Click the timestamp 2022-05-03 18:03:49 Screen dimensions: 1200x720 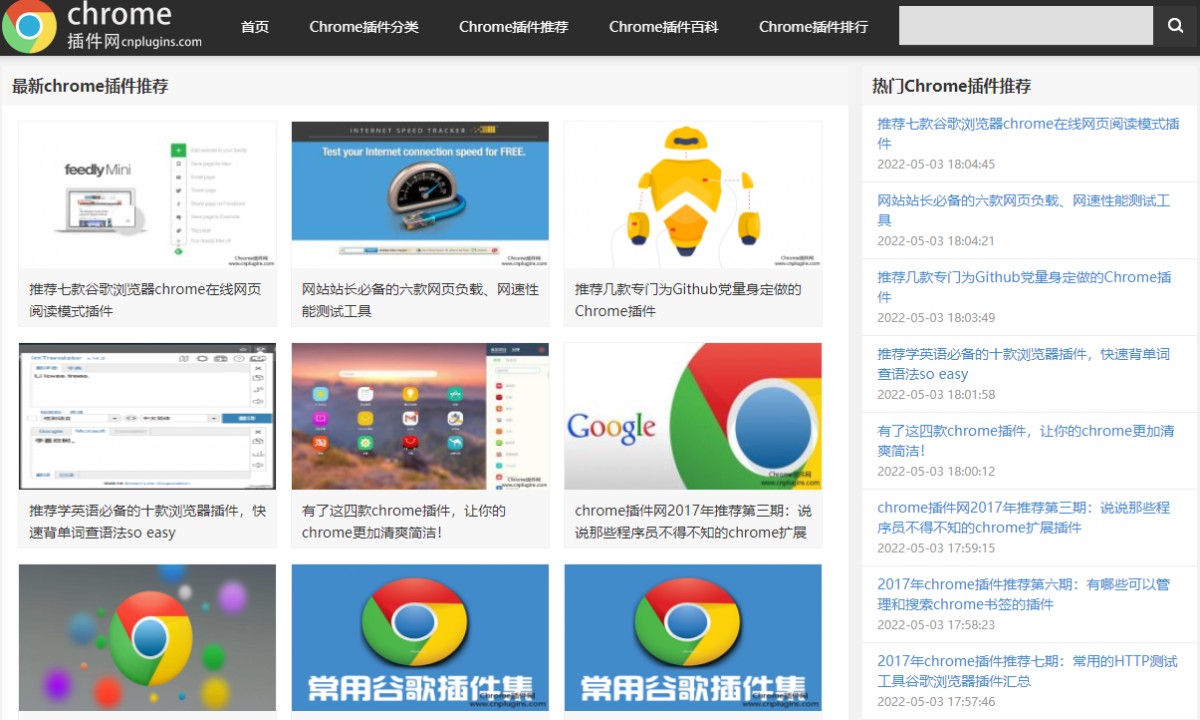(936, 318)
